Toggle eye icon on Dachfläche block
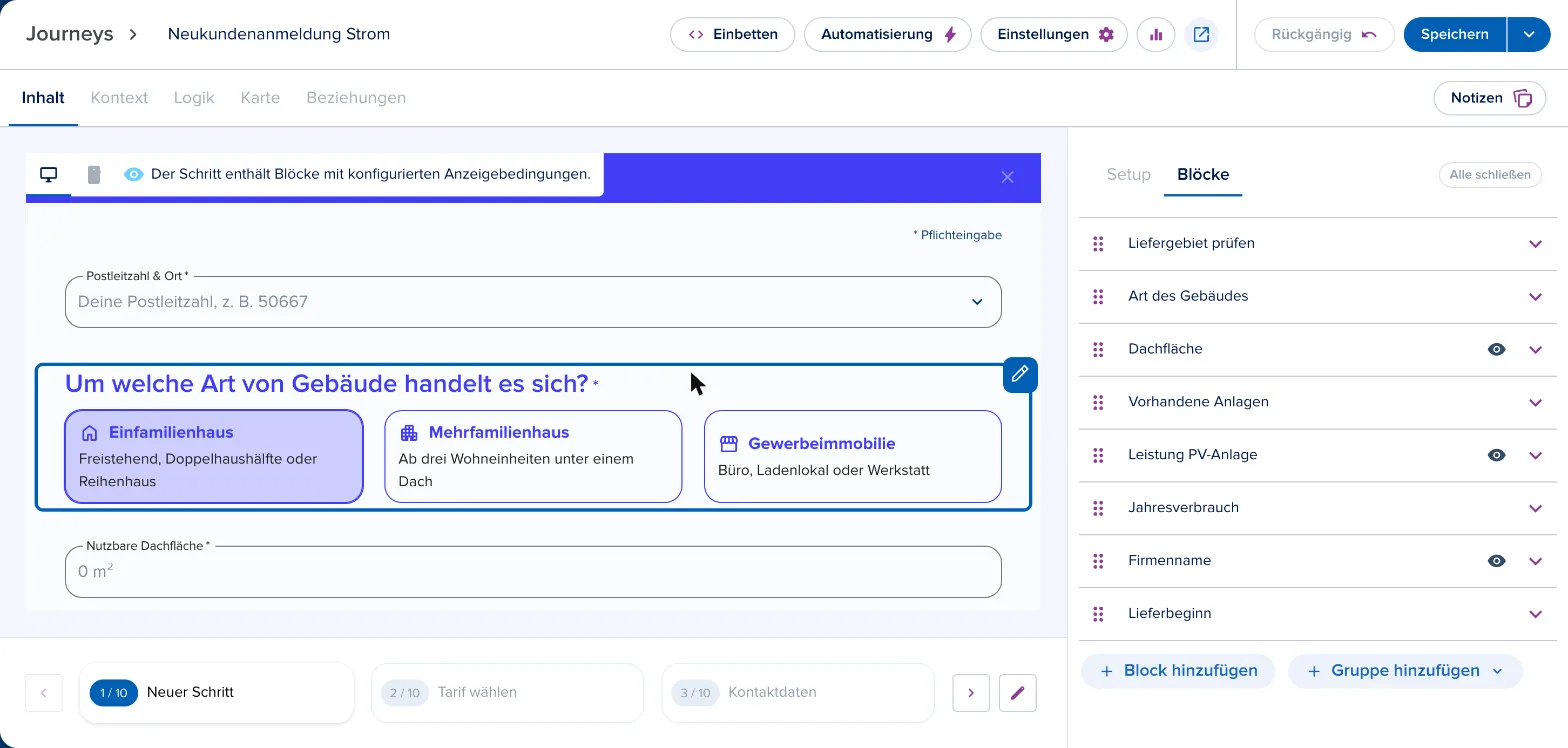This screenshot has height=748, width=1568. tap(1497, 349)
